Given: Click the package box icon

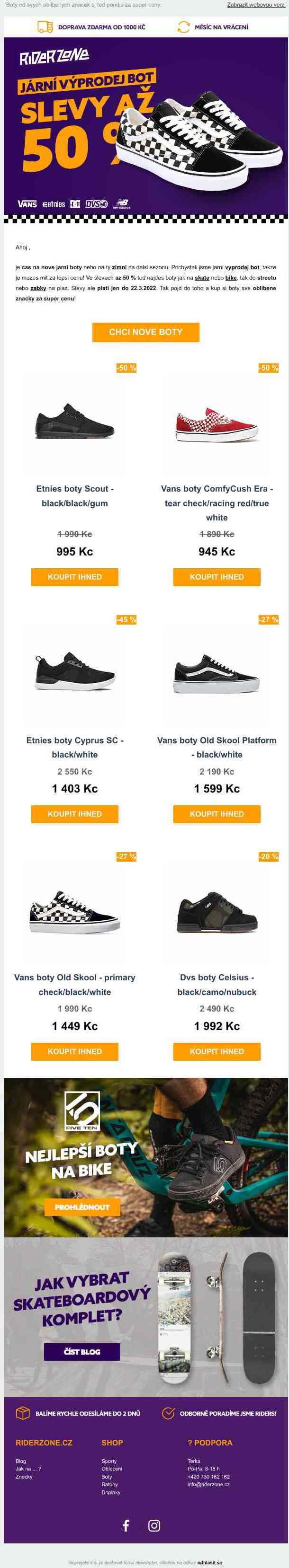Looking at the screenshot, I should pyautogui.click(x=23, y=1413).
